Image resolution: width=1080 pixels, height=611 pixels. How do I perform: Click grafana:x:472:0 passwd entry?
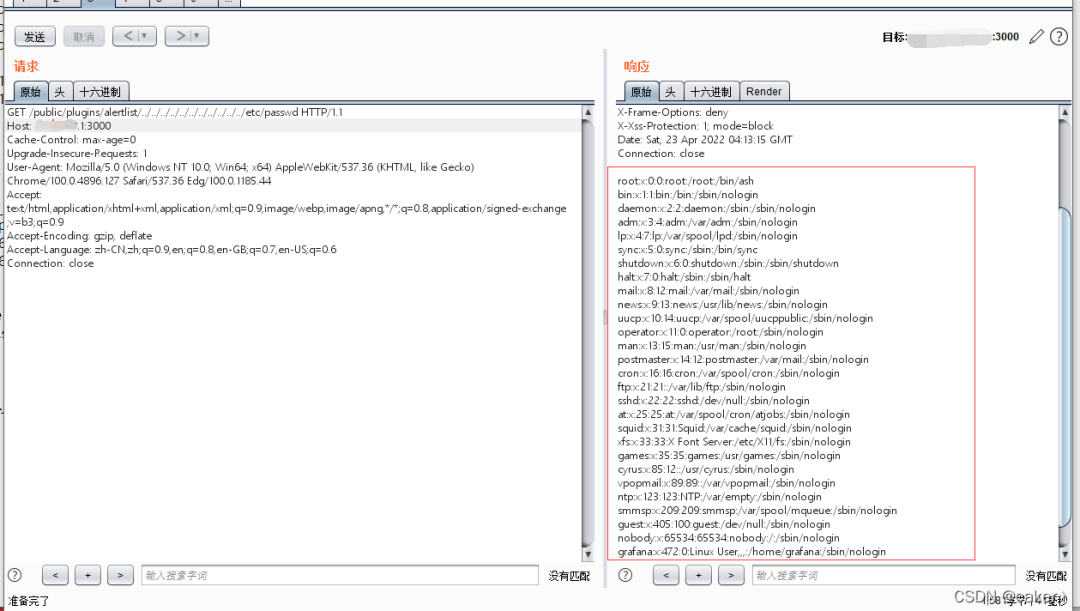pos(751,552)
